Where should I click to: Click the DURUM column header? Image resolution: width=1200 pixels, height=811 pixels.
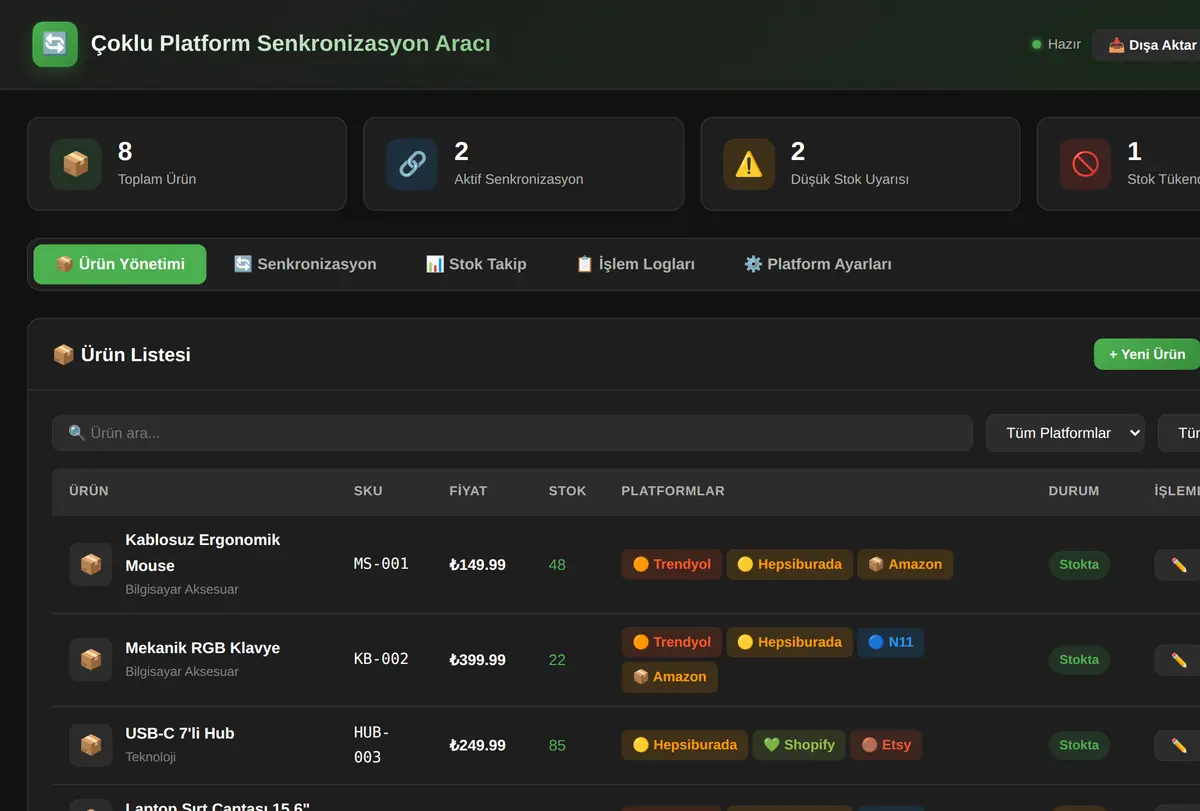click(1074, 491)
